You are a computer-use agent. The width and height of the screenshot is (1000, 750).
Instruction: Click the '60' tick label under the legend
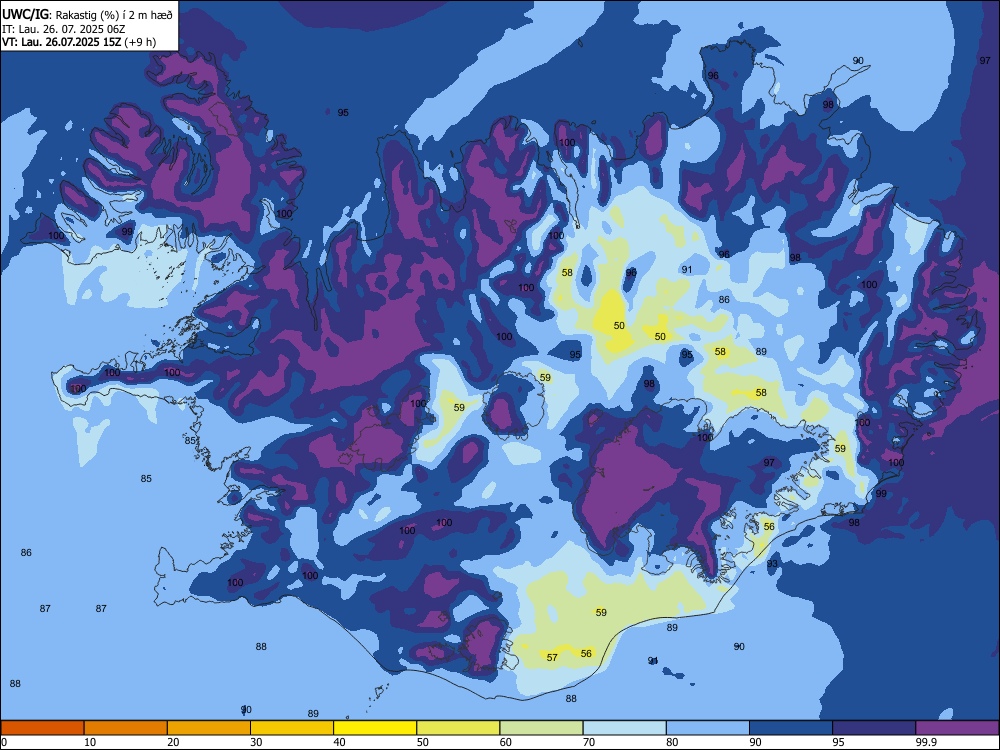tap(506, 742)
